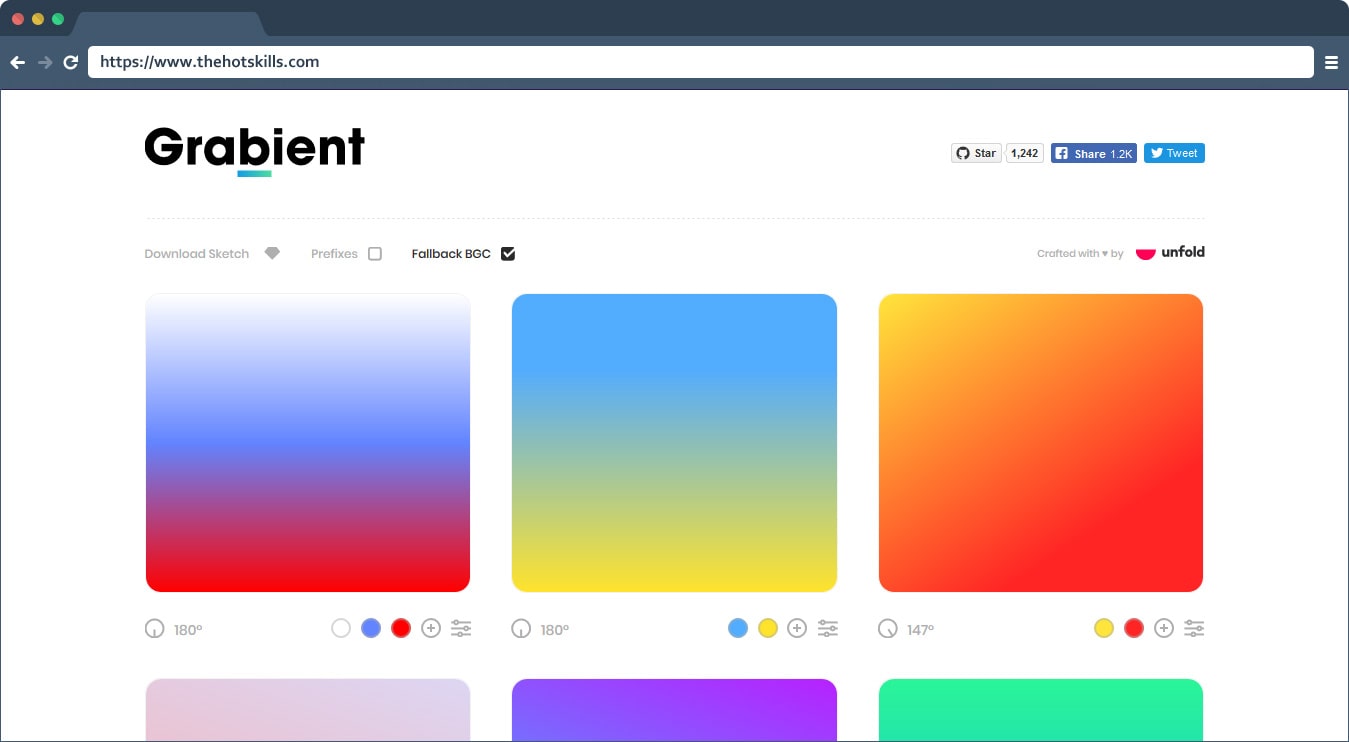Select red swatch of first gradient
The width and height of the screenshot is (1349, 742).
pos(401,628)
